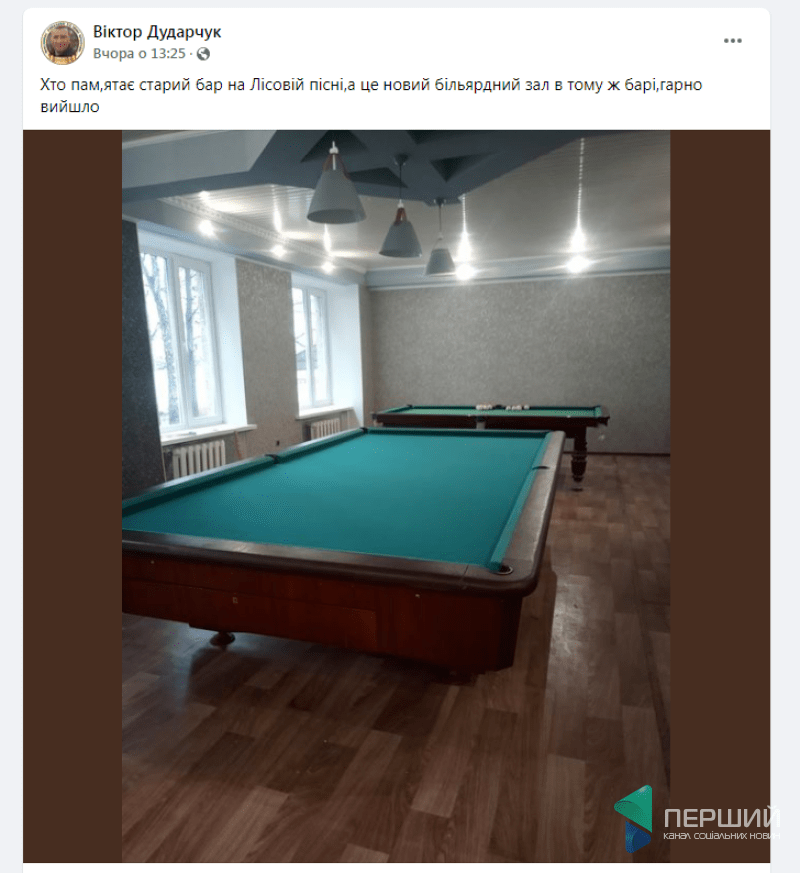800x873 pixels.
Task: Open the post timestamp Вчора о 13:25
Action: tap(139, 54)
